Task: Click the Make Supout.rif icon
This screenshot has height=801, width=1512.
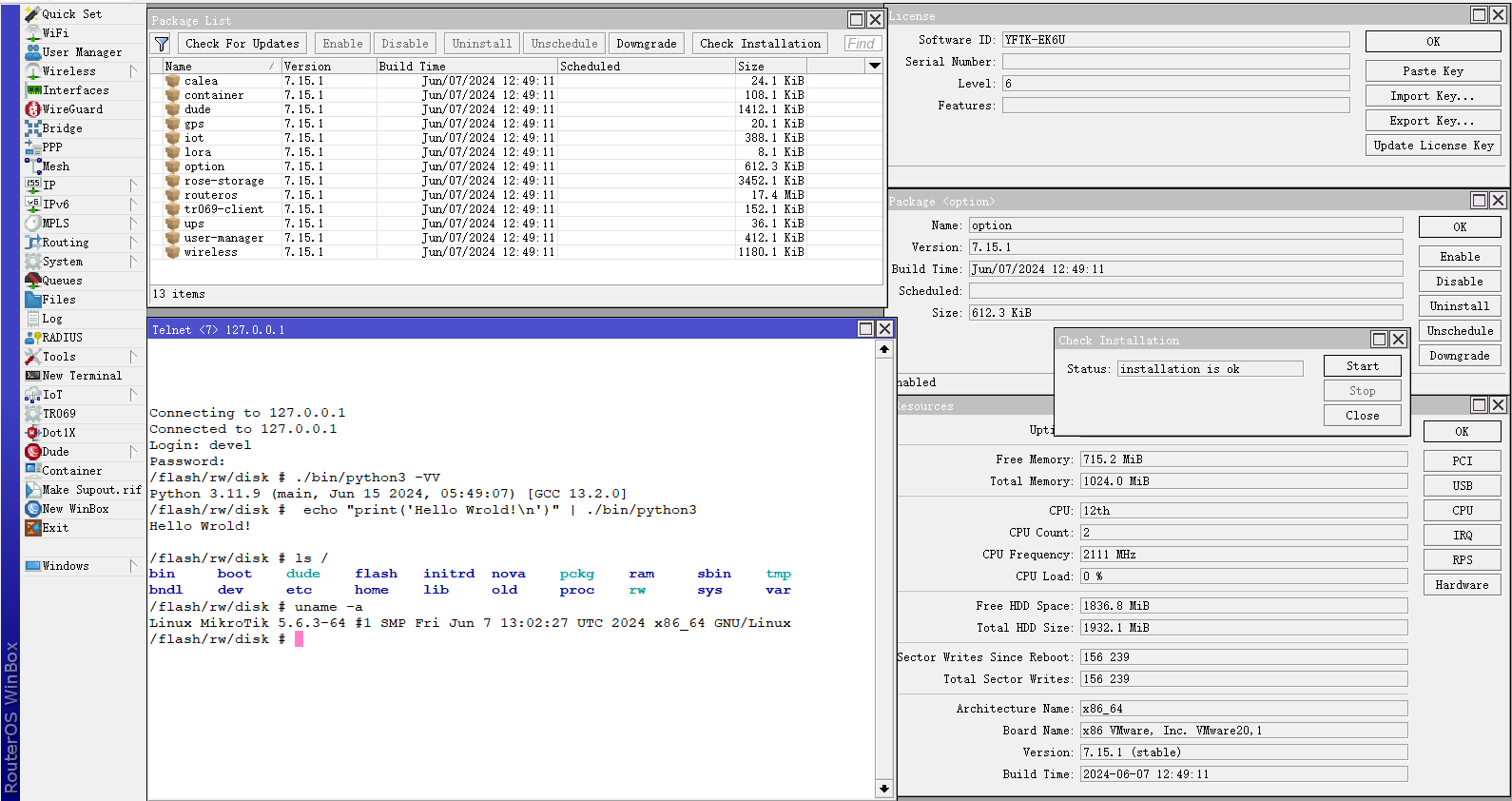Action: (33, 490)
